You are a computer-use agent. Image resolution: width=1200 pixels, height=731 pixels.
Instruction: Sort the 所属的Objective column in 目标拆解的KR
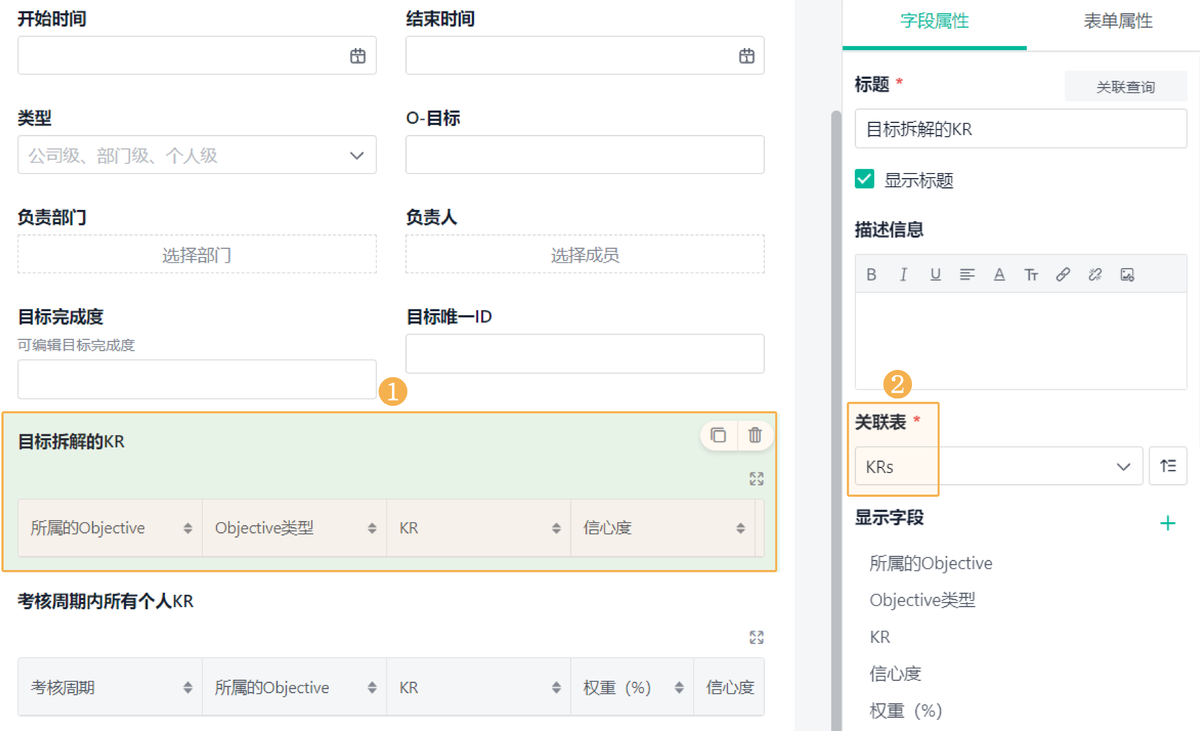[187, 528]
